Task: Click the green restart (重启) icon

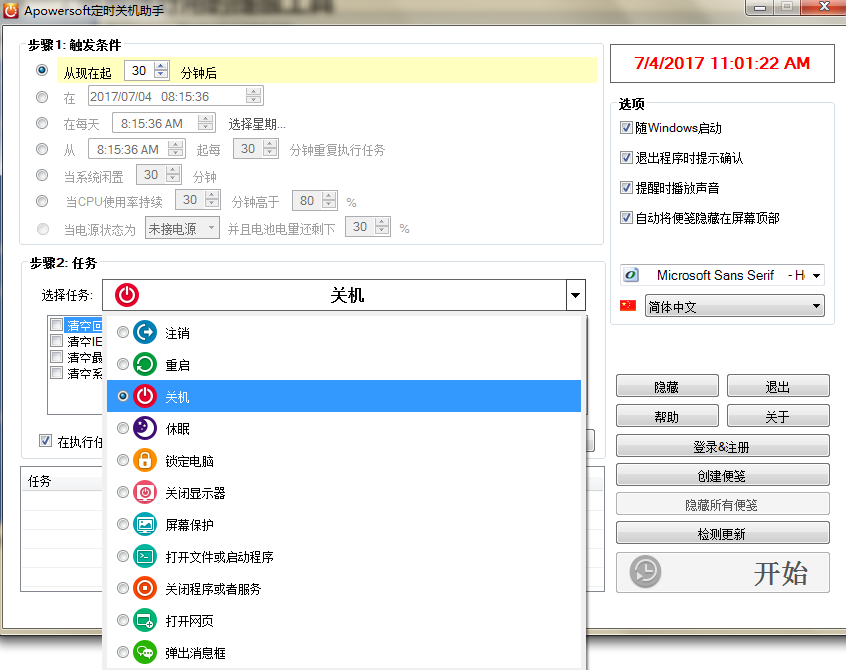Action: tap(145, 364)
